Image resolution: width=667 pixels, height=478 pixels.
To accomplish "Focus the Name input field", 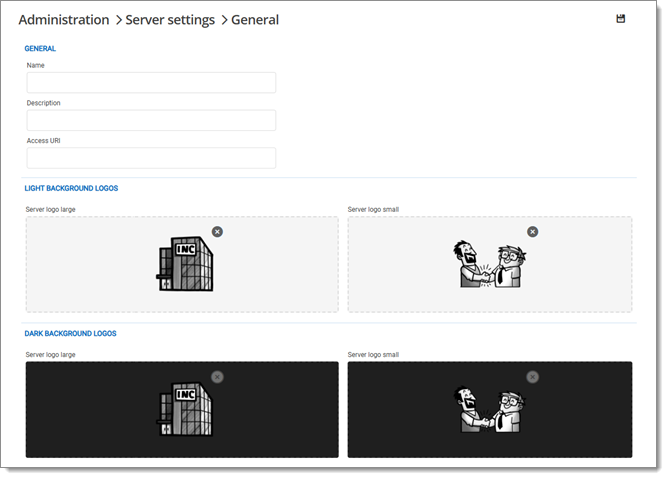I will click(x=151, y=83).
